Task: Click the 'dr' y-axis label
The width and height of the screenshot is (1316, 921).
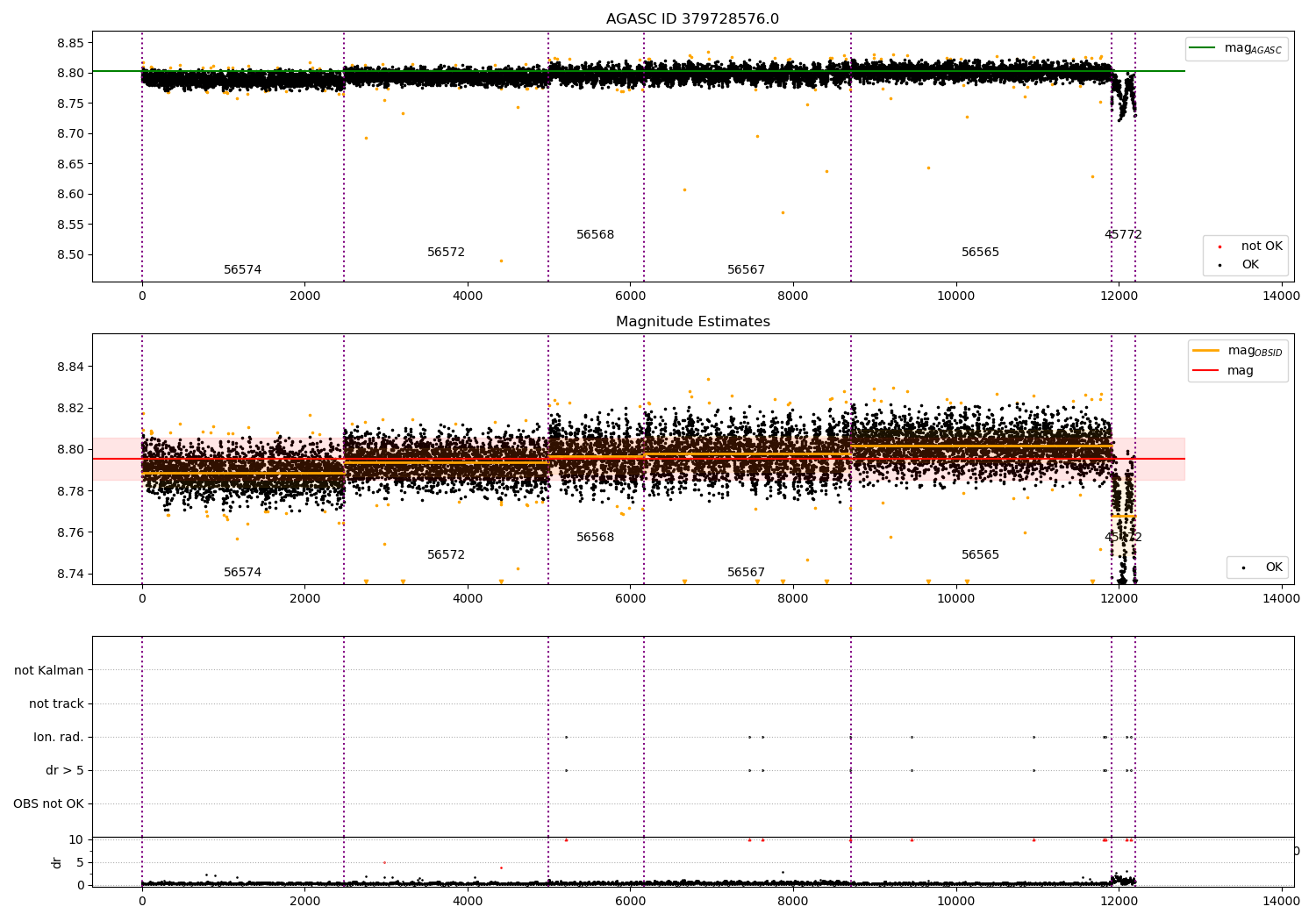Action: pyautogui.click(x=57, y=862)
